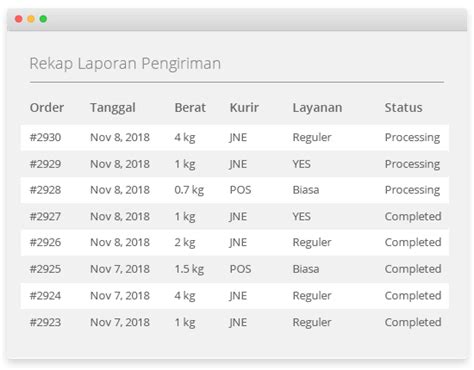Click Processing status of order #2930
This screenshot has height=370, width=474.
pyautogui.click(x=412, y=138)
